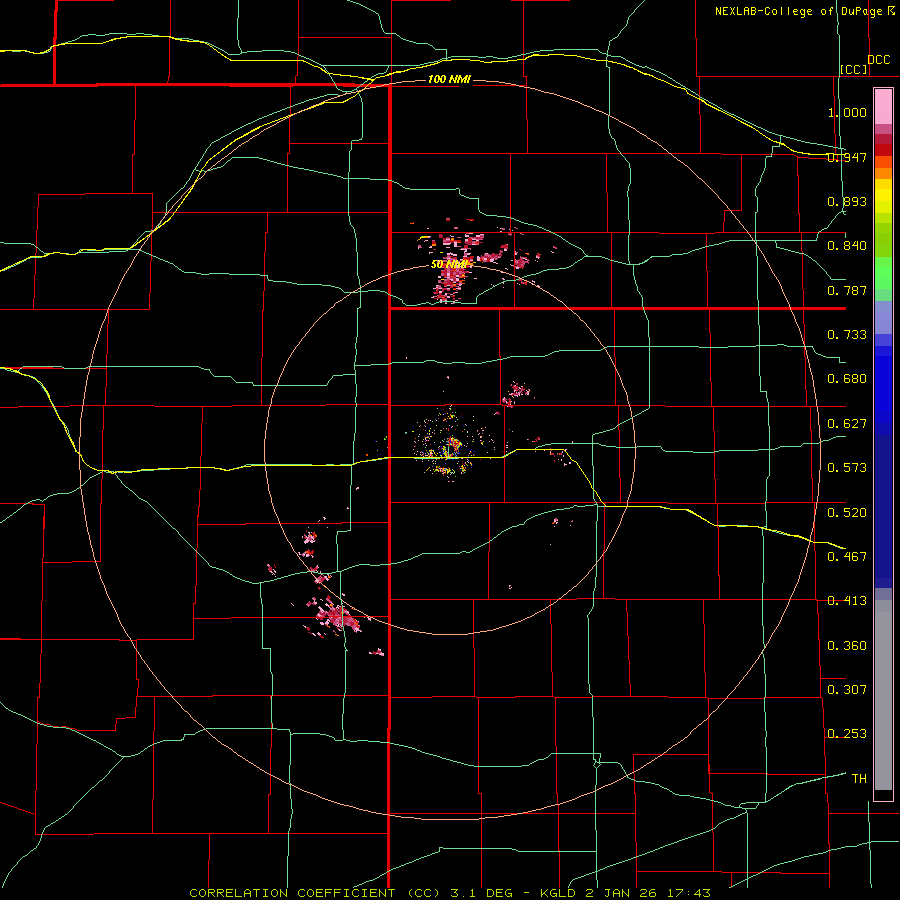Select the 0.253 scale value

pyautogui.click(x=847, y=734)
